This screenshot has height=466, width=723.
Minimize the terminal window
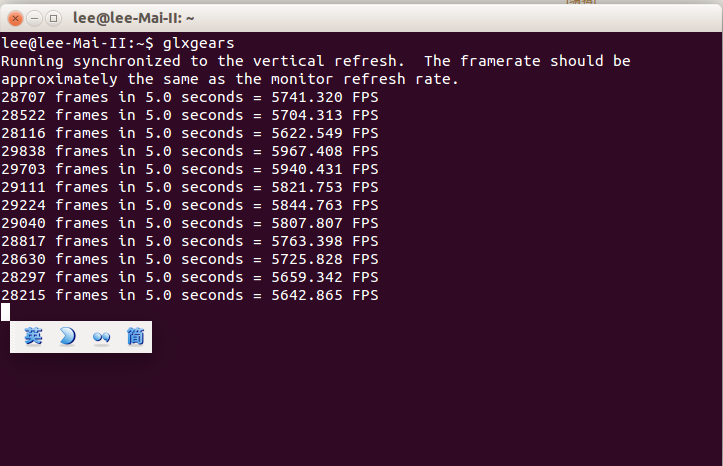pyautogui.click(x=34, y=18)
